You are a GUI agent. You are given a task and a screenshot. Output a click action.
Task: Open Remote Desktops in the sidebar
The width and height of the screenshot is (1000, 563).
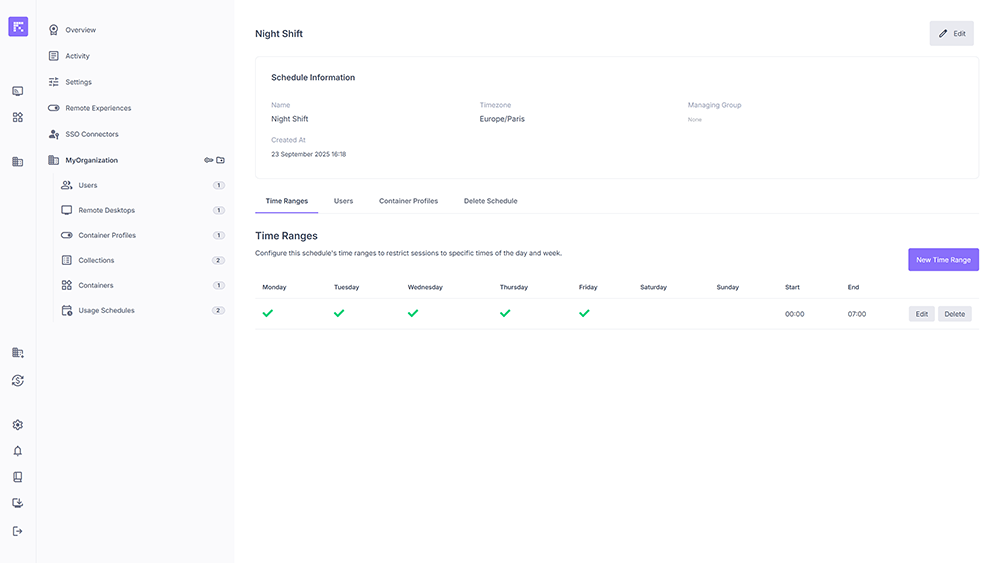[106, 210]
